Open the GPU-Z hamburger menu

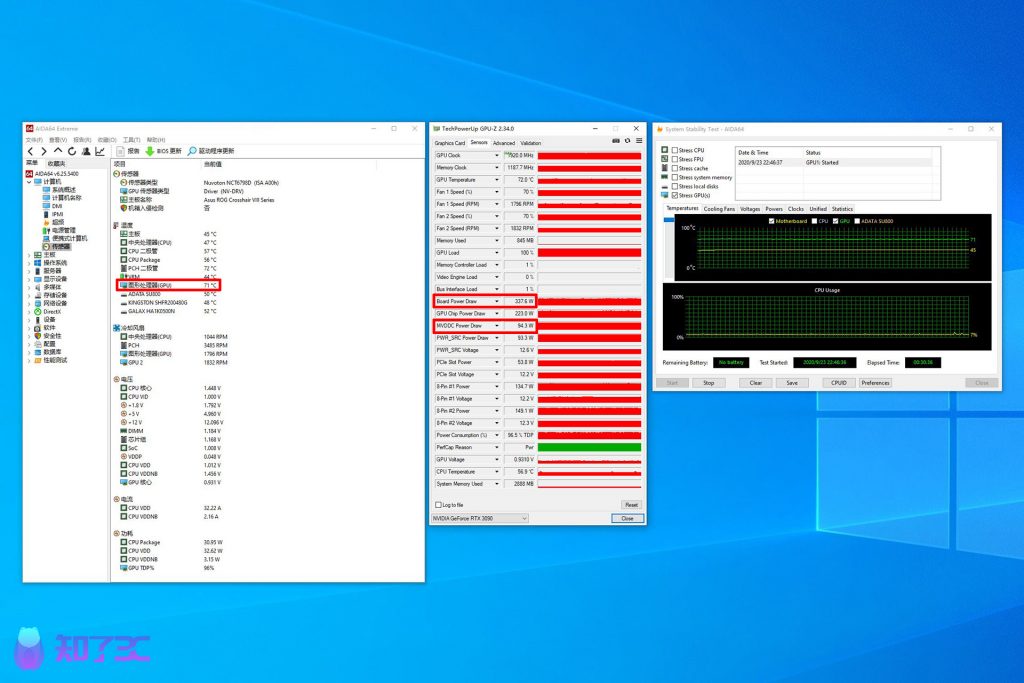[639, 141]
